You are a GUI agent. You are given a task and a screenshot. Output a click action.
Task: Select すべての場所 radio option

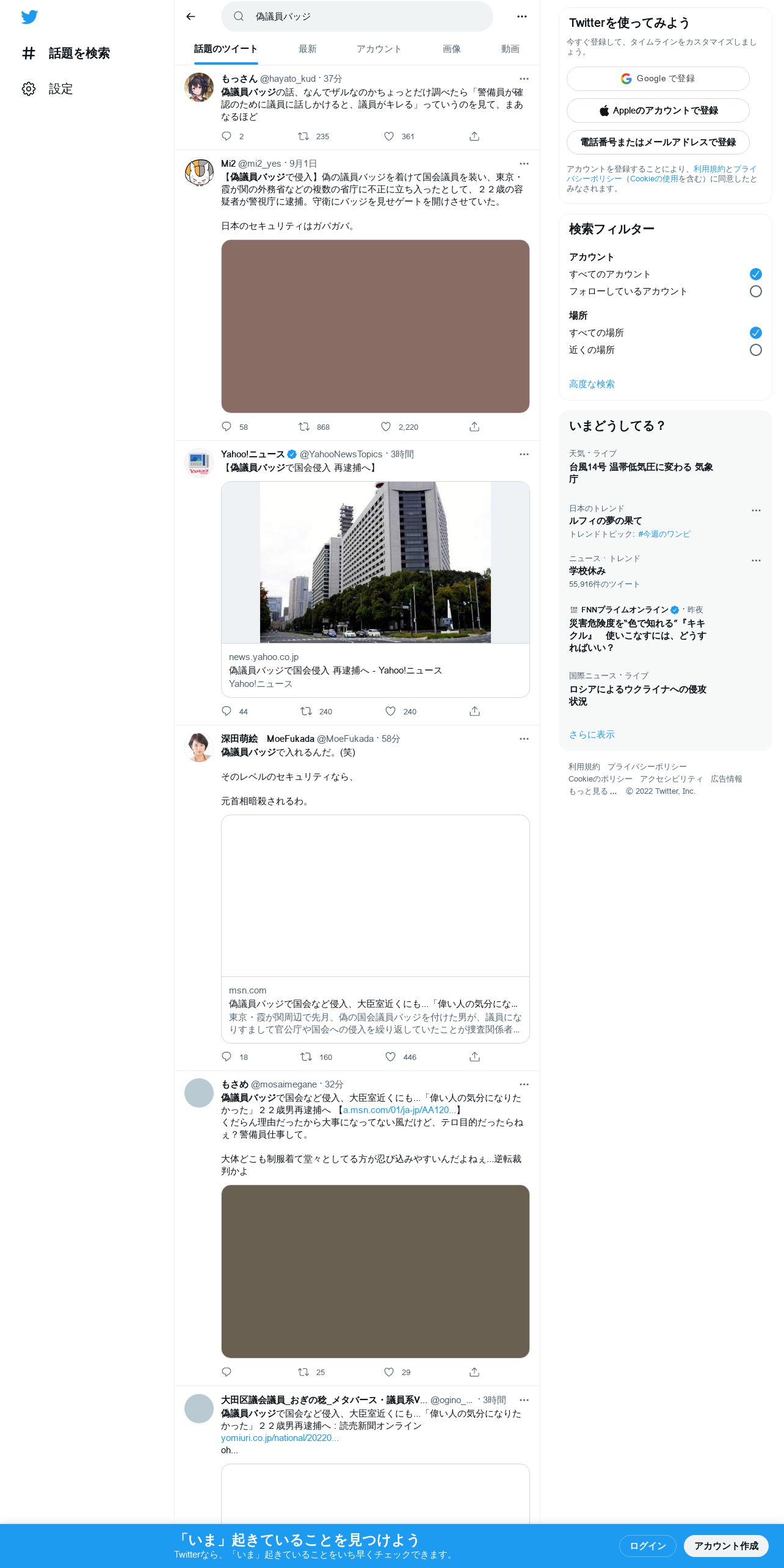coord(756,333)
